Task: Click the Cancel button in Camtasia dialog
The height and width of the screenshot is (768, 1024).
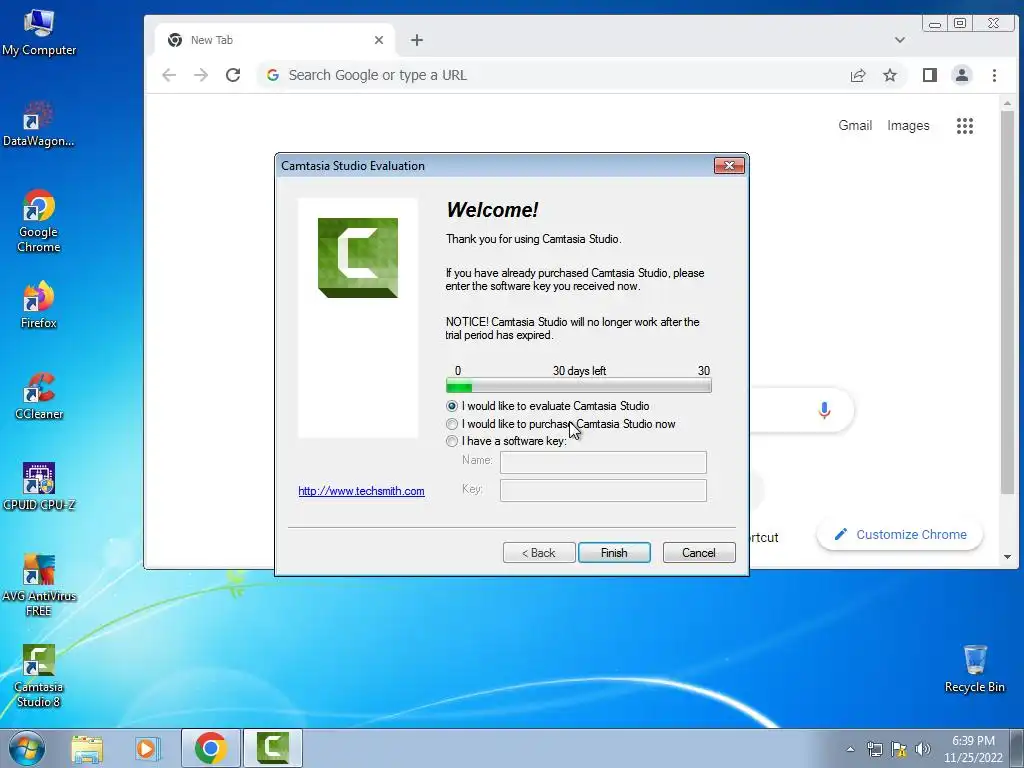Action: [699, 552]
